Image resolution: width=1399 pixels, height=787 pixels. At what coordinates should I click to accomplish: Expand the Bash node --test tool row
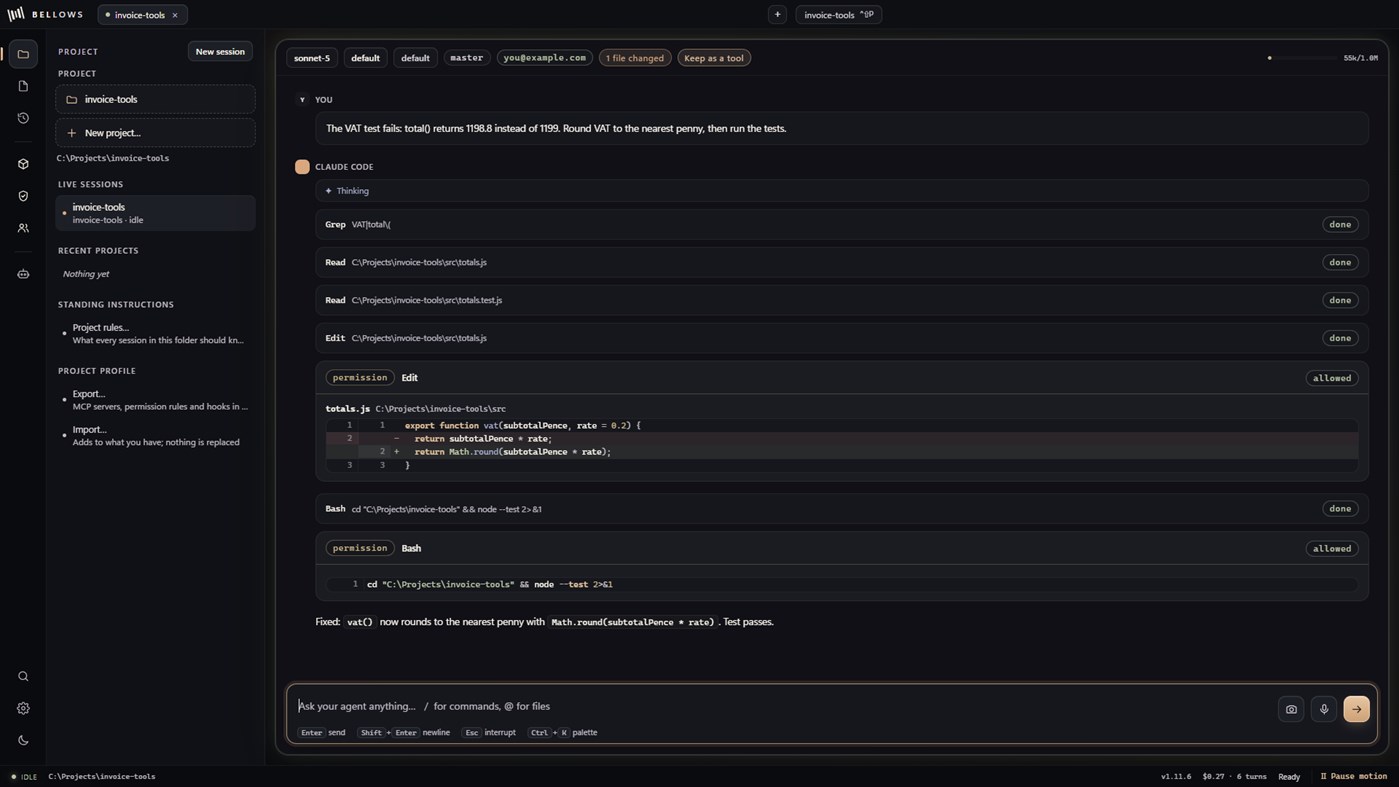click(842, 509)
